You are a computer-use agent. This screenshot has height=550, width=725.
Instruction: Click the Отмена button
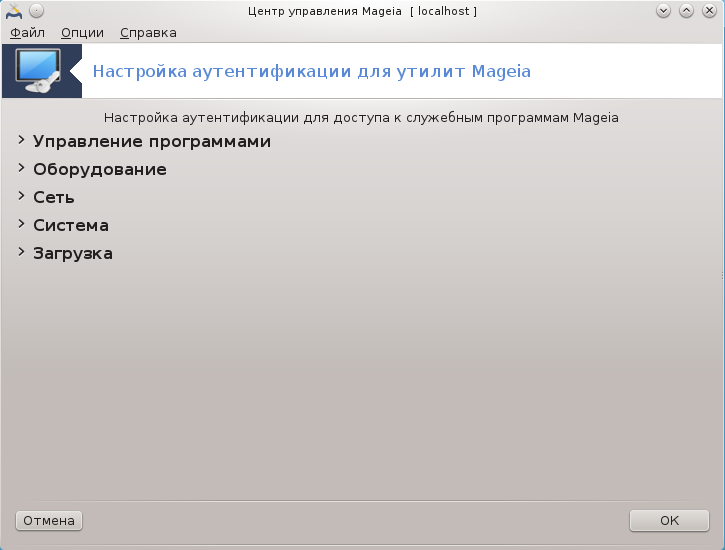[x=49, y=520]
